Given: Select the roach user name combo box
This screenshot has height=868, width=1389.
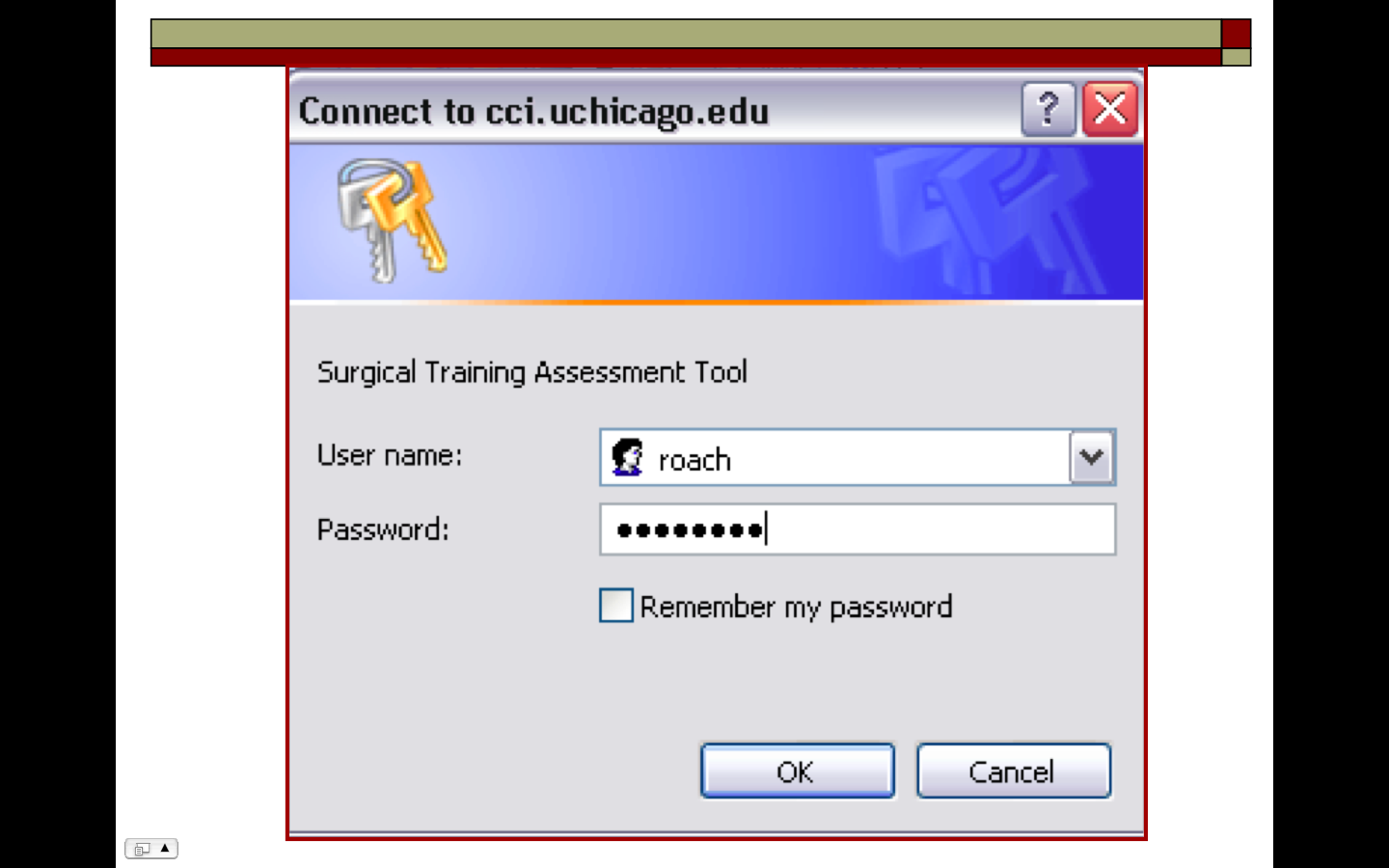Looking at the screenshot, I should (x=858, y=457).
